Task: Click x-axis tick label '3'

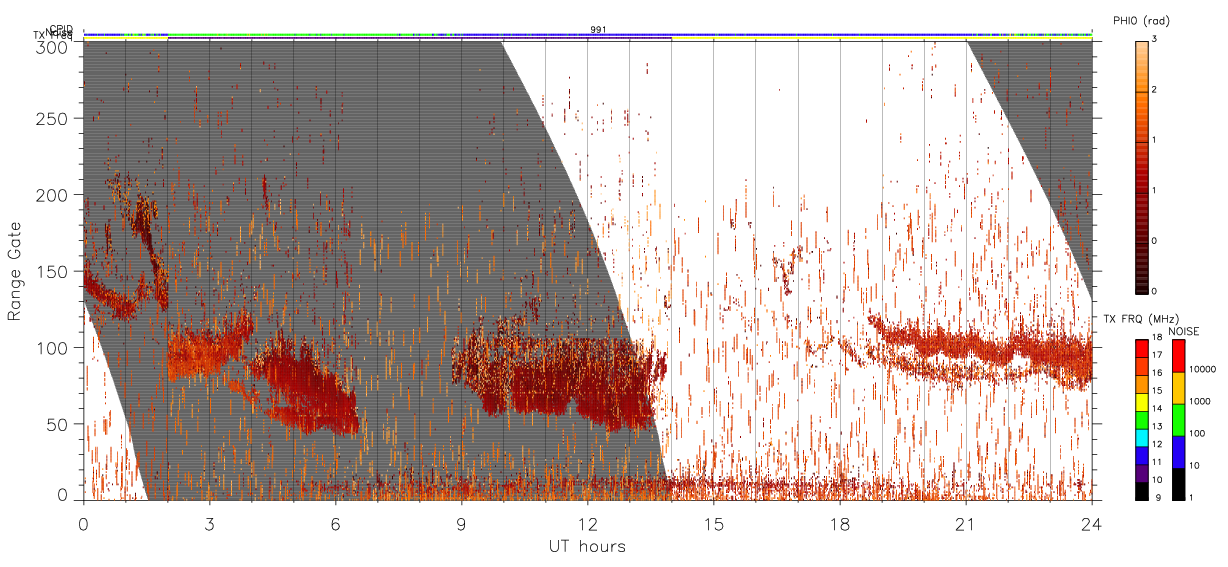Action: tap(210, 524)
